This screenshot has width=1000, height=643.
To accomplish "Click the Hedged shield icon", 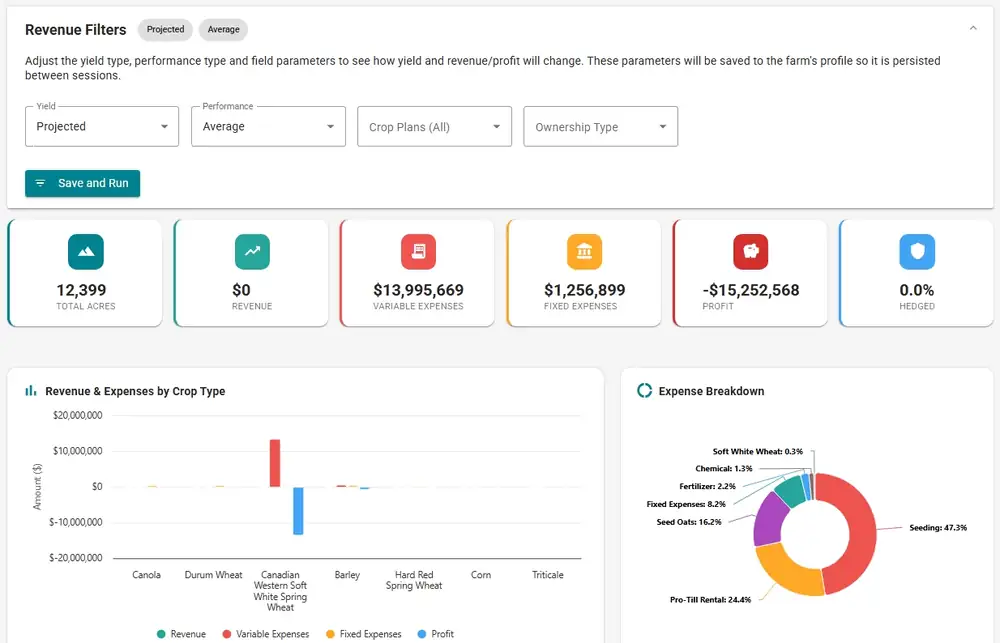I will (x=917, y=251).
